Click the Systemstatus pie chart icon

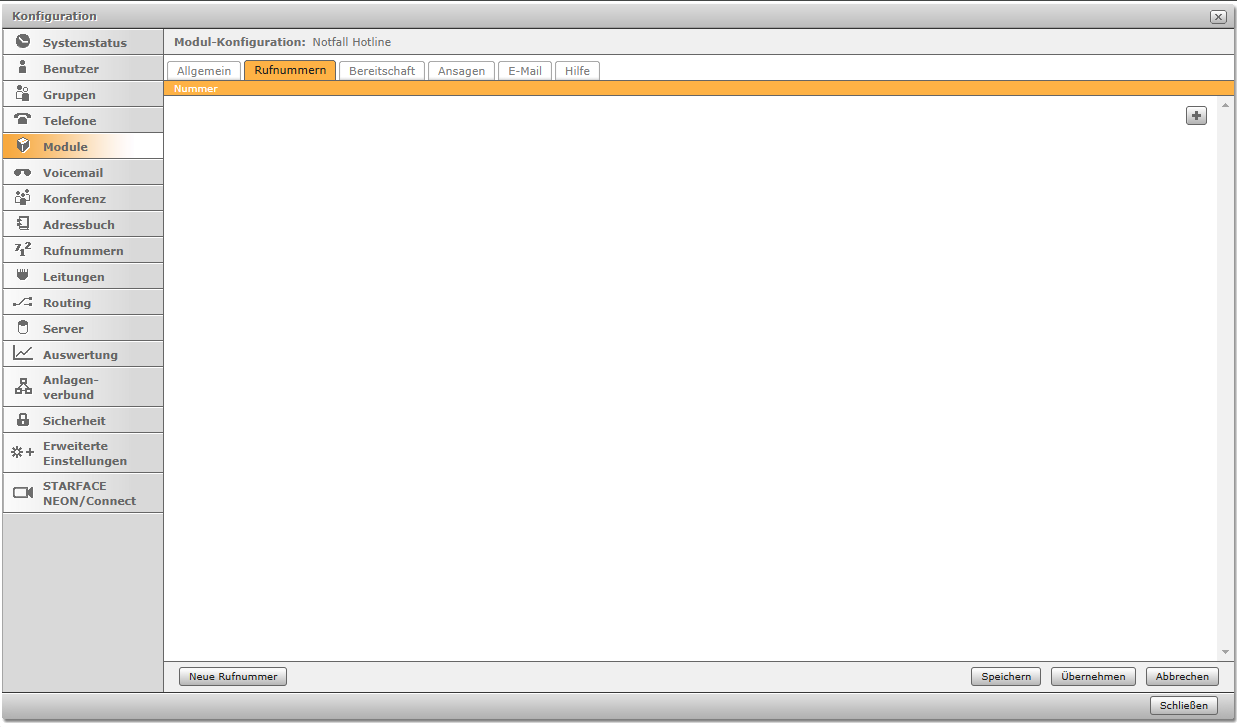click(23, 42)
